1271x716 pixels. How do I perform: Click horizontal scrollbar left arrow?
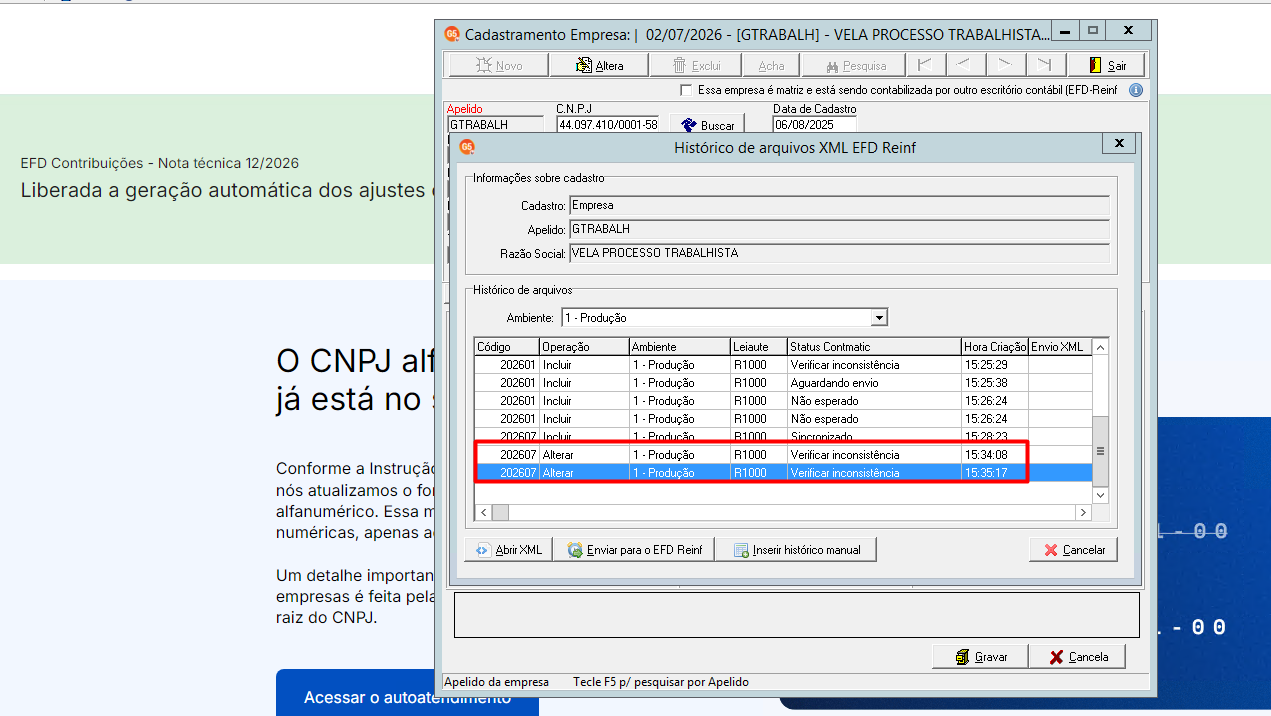tap(483, 512)
